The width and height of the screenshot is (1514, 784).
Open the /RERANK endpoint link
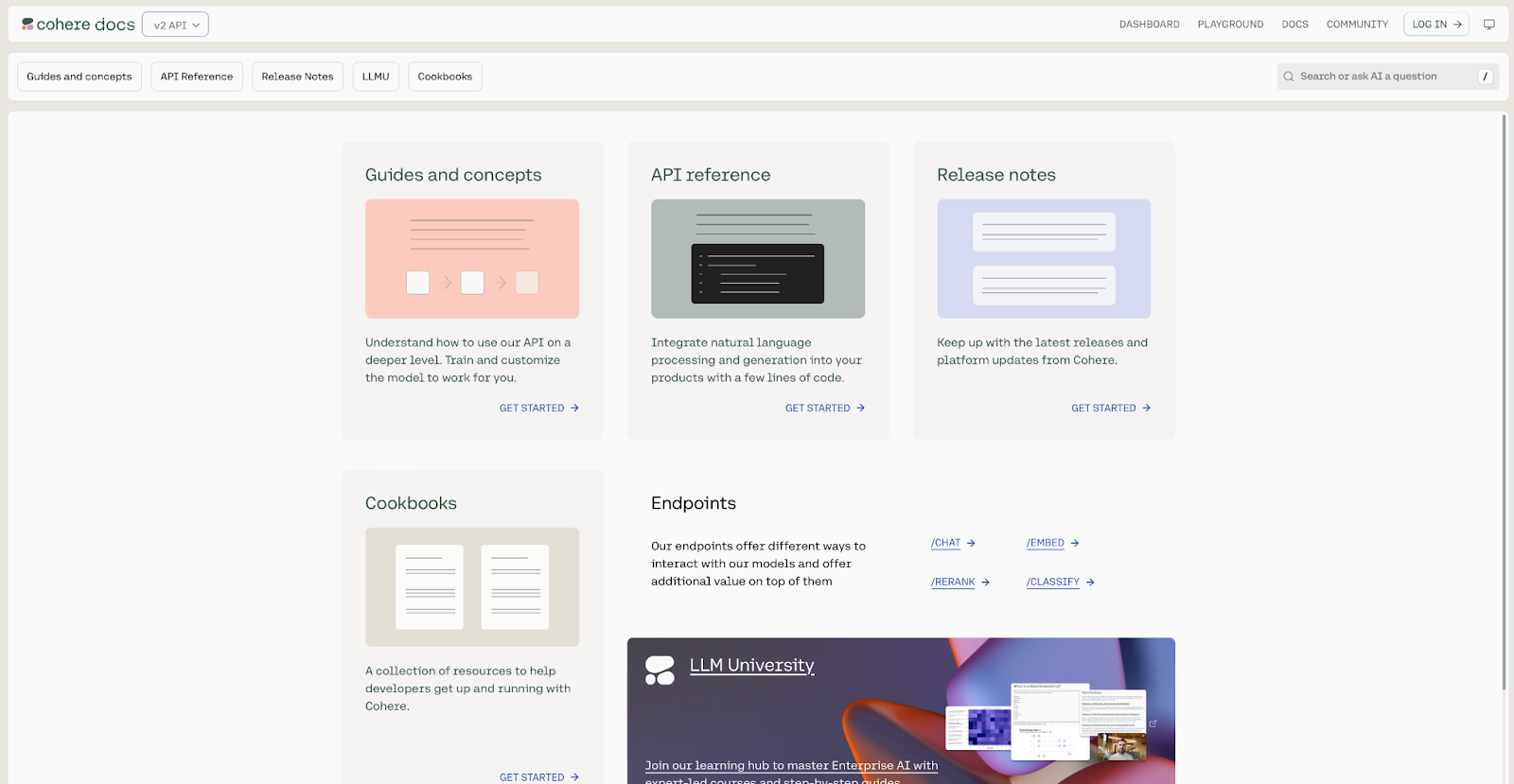point(959,583)
